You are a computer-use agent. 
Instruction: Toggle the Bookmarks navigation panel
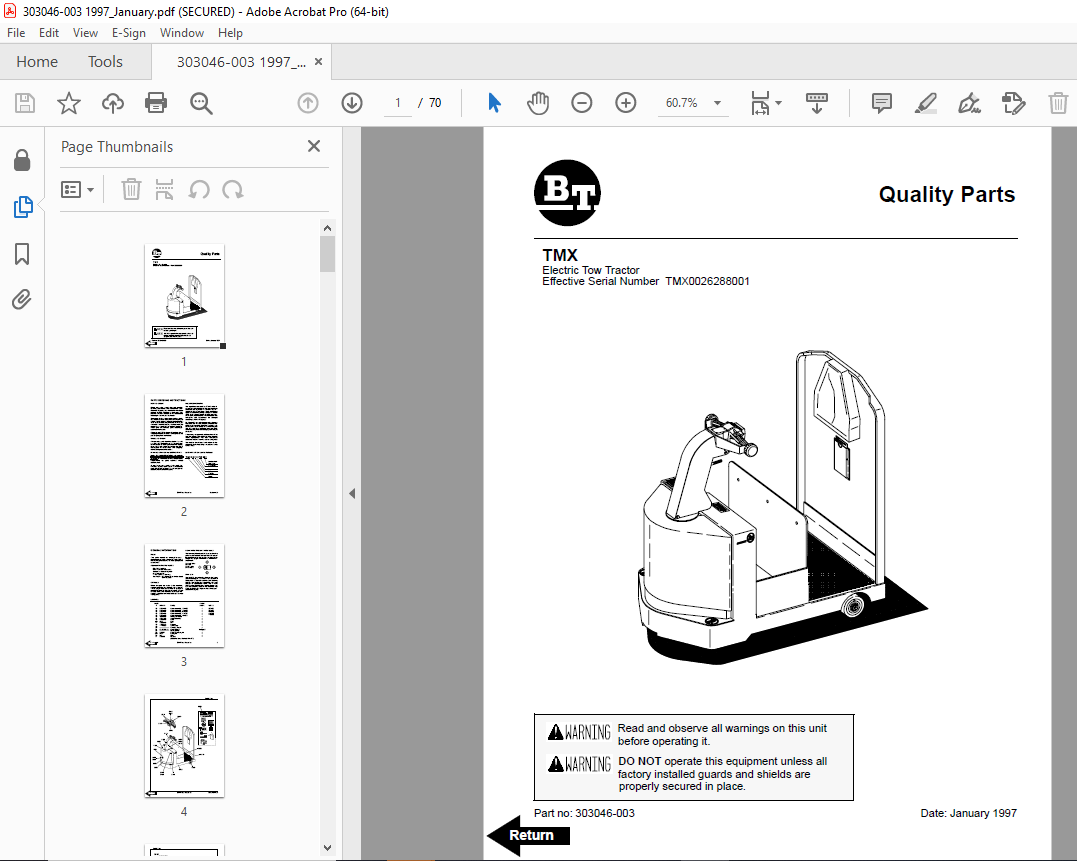pyautogui.click(x=22, y=254)
